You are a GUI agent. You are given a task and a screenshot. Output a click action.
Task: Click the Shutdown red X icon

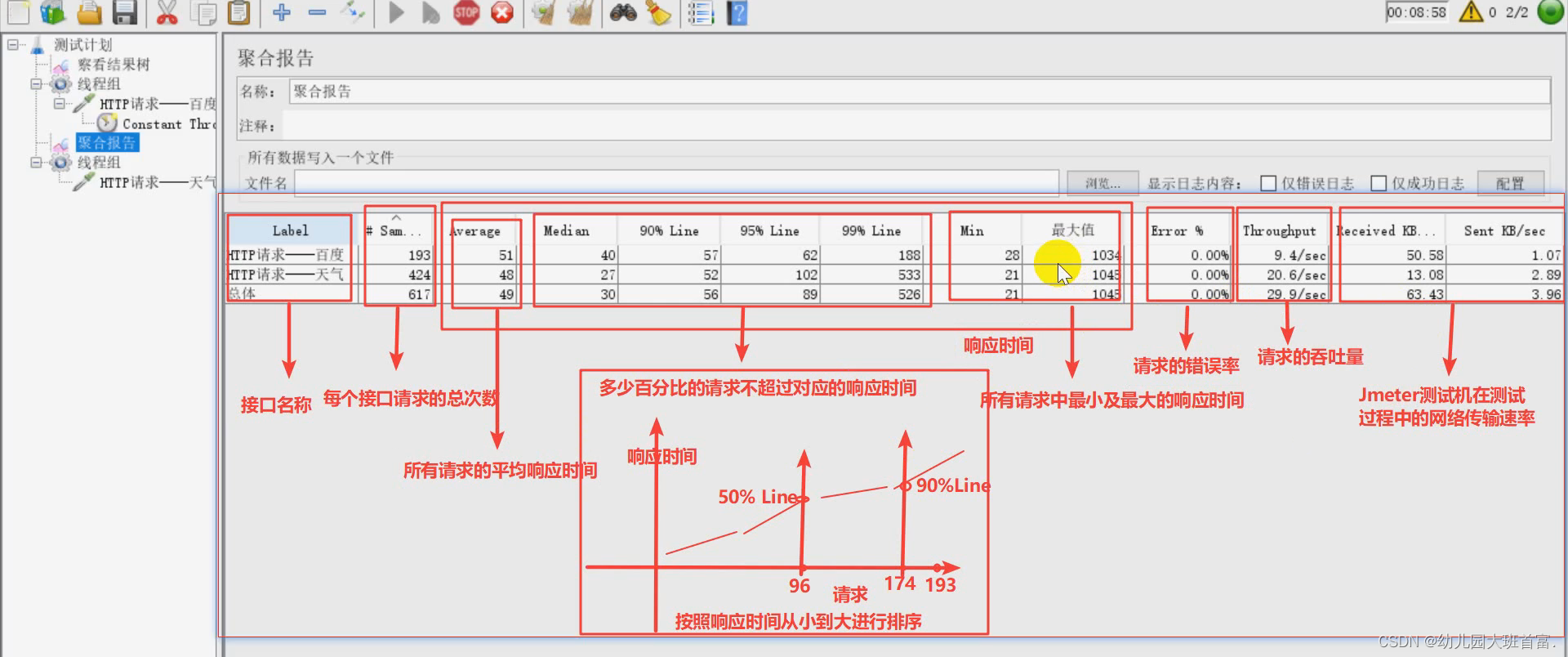[x=502, y=11]
